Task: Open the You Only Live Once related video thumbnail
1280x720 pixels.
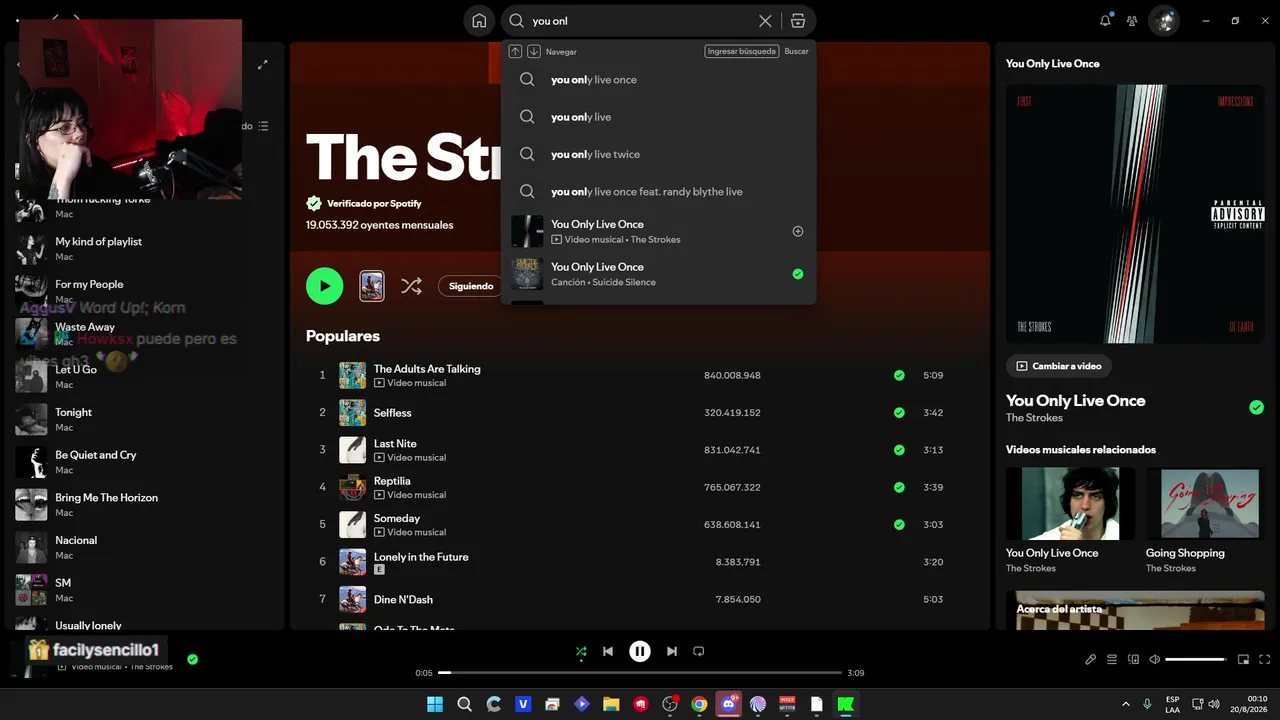Action: click(1070, 503)
